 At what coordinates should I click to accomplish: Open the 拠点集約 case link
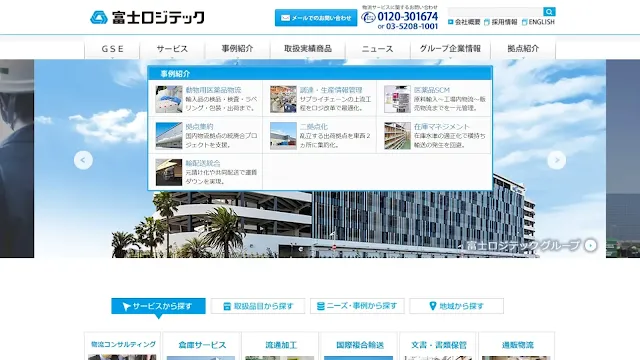(199, 127)
